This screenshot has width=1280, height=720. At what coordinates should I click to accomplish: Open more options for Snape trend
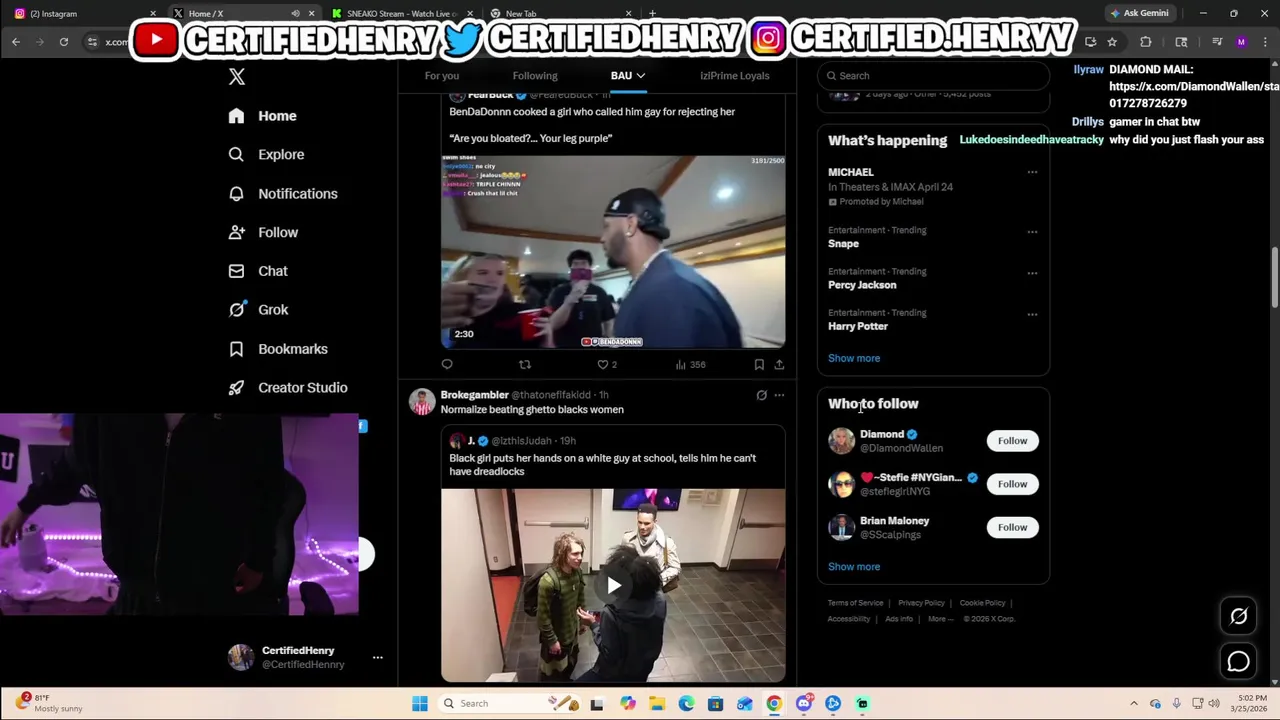pyautogui.click(x=1032, y=231)
